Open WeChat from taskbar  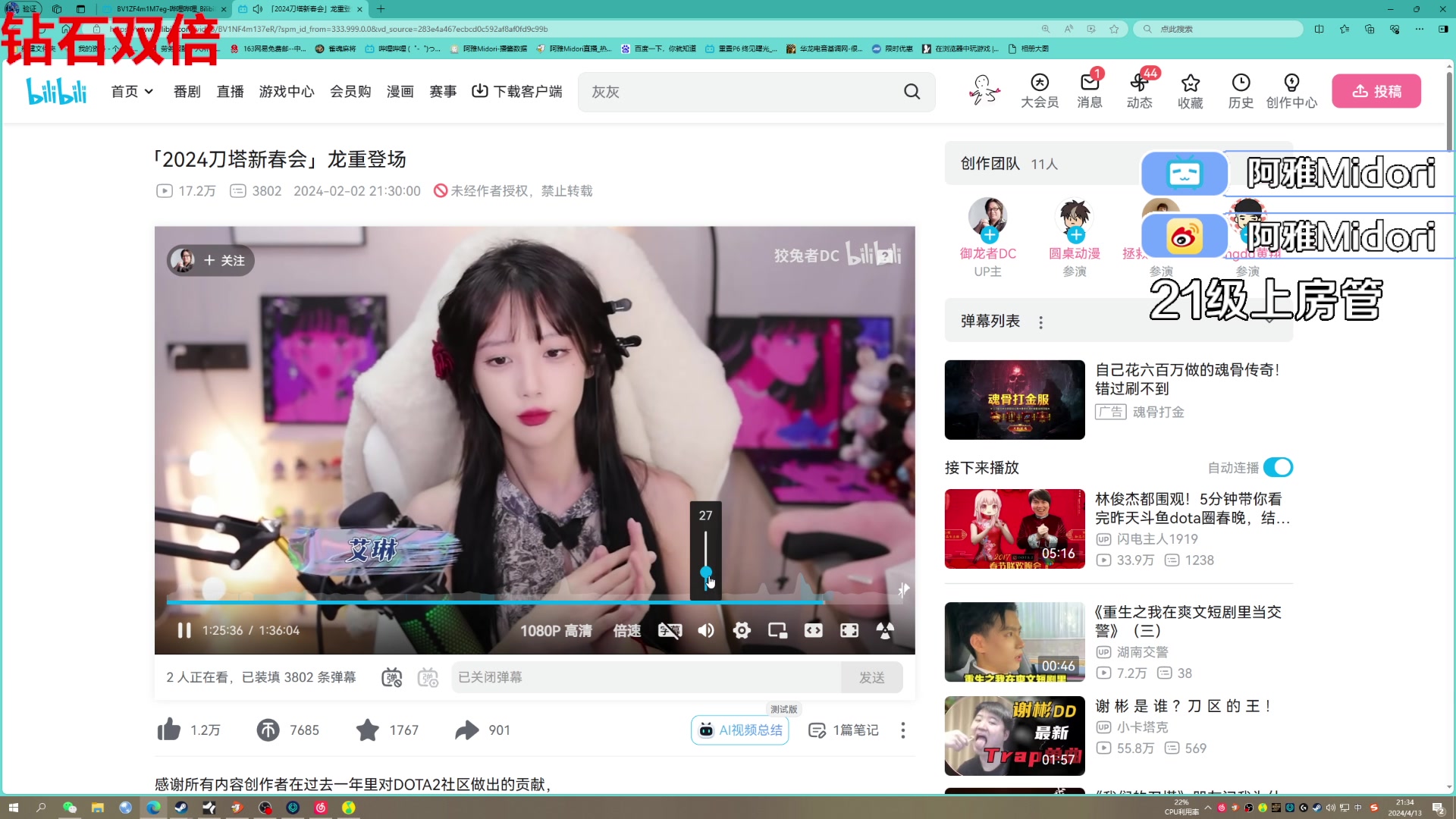pos(70,808)
